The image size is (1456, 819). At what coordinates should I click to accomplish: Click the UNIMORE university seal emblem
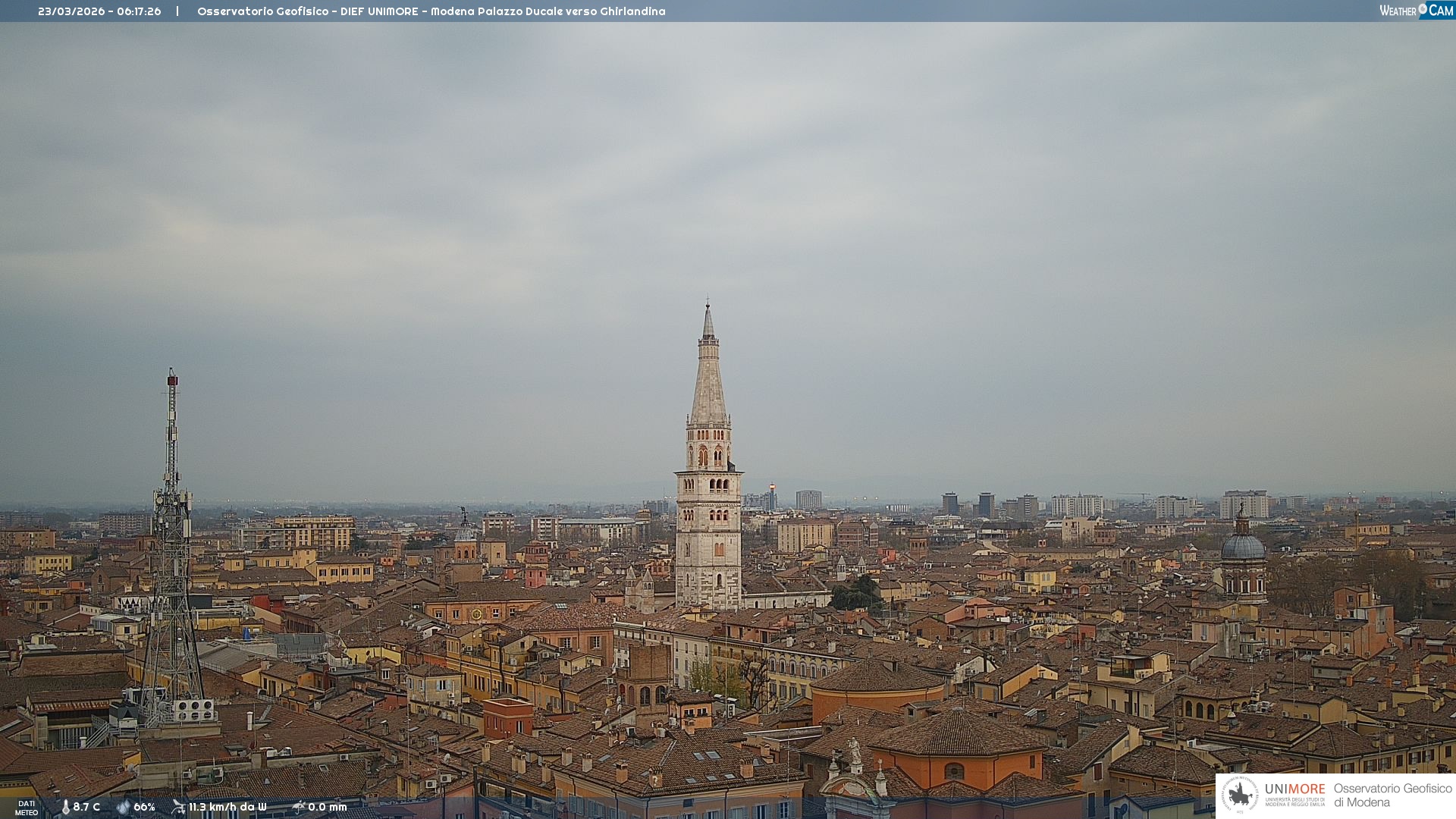click(x=1240, y=795)
